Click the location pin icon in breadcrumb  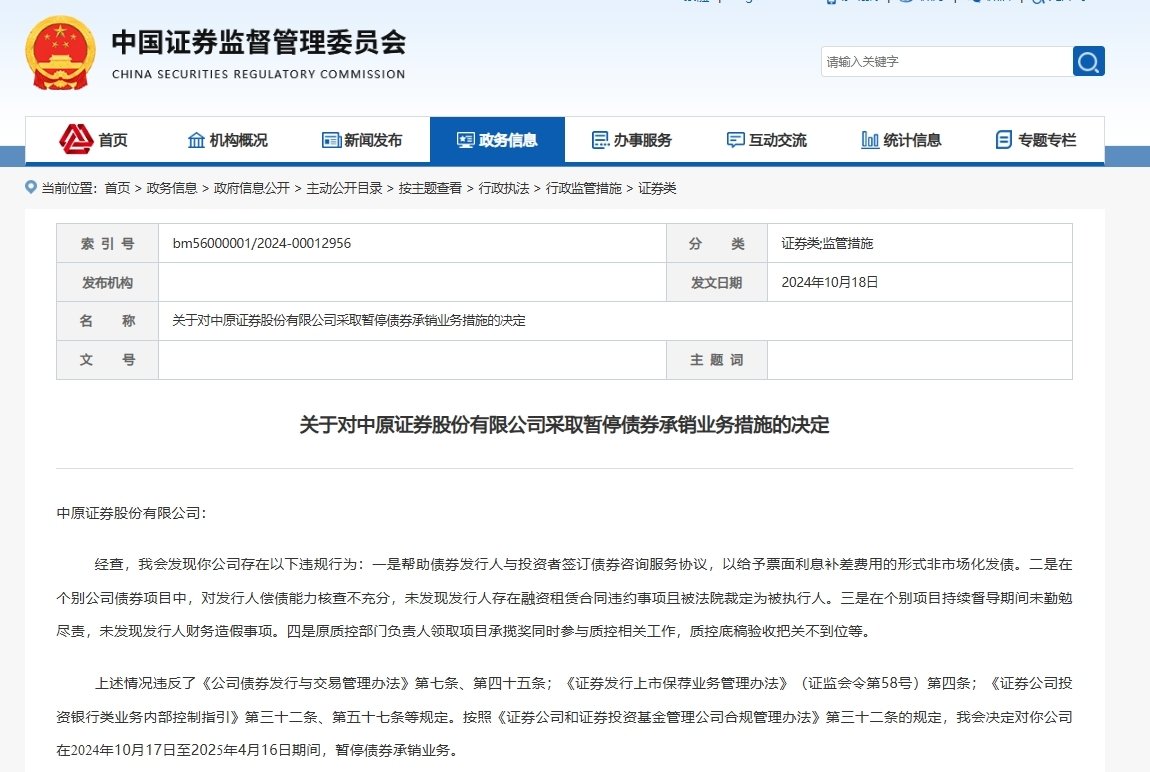pos(31,187)
